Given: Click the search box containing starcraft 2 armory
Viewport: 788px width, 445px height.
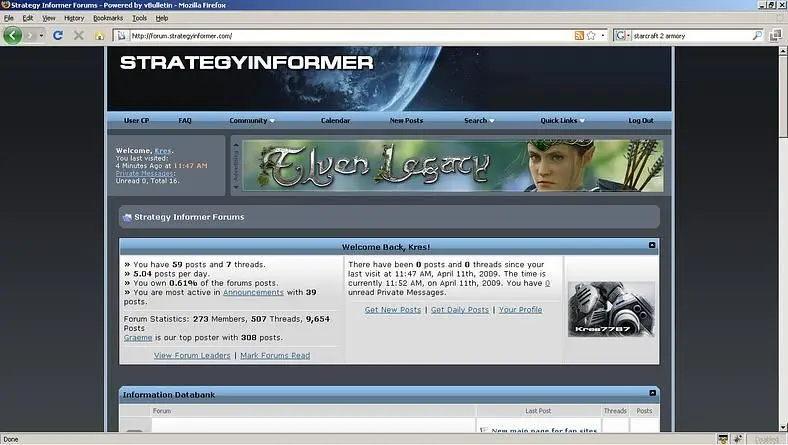Looking at the screenshot, I should point(691,36).
